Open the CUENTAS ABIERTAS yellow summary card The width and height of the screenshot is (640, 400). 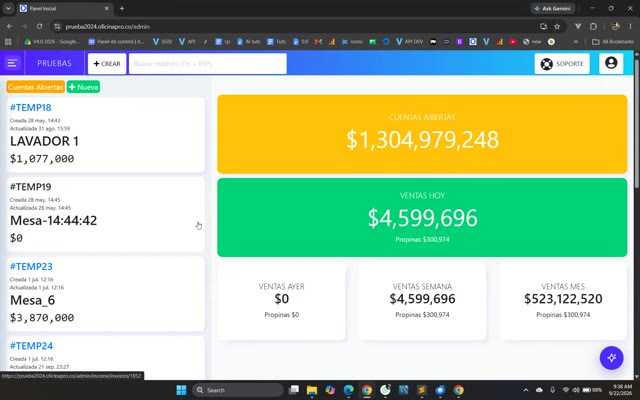point(422,134)
